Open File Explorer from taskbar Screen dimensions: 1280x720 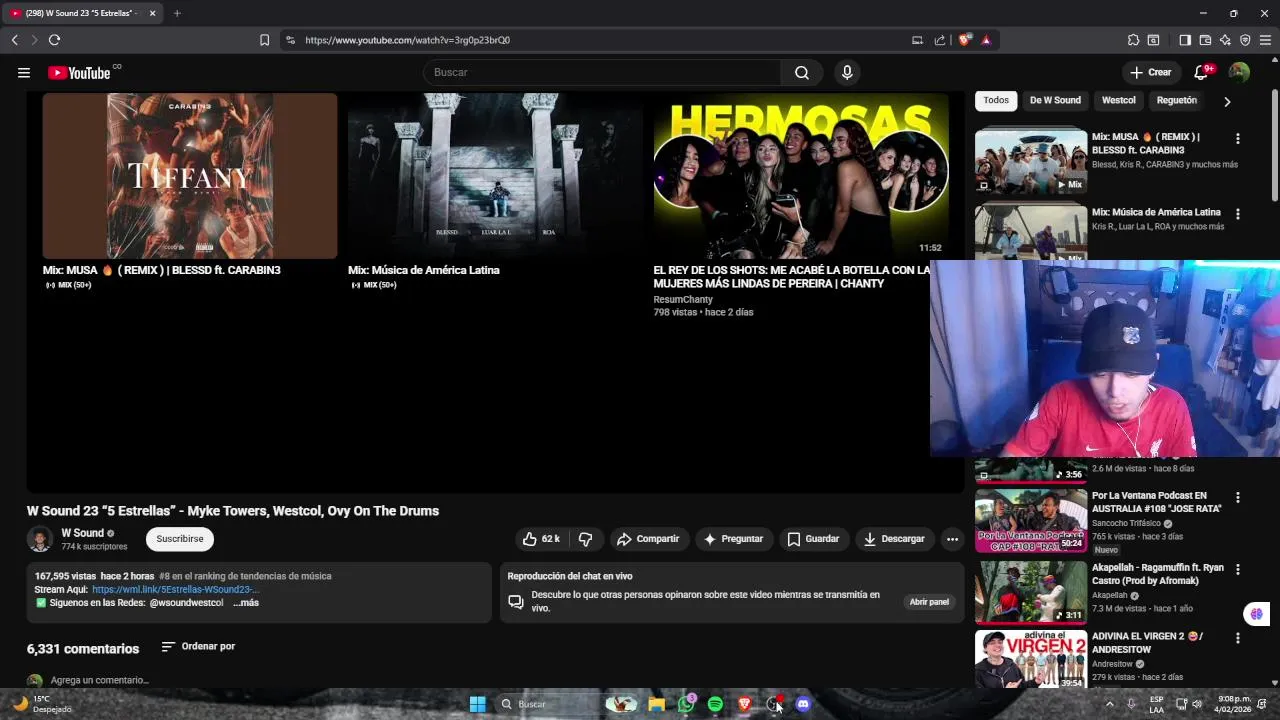(x=656, y=704)
